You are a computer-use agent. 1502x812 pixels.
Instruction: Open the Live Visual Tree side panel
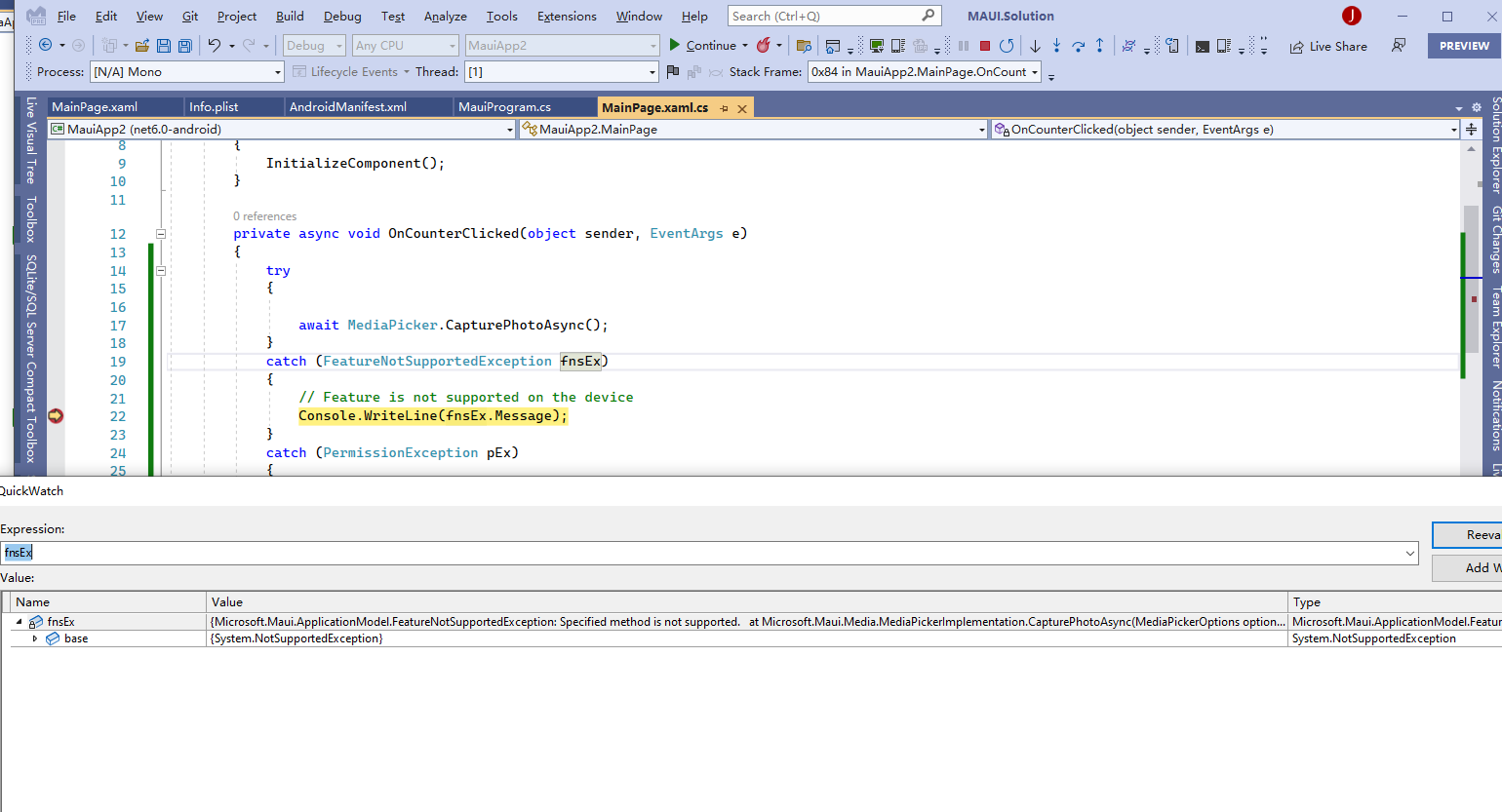30,140
